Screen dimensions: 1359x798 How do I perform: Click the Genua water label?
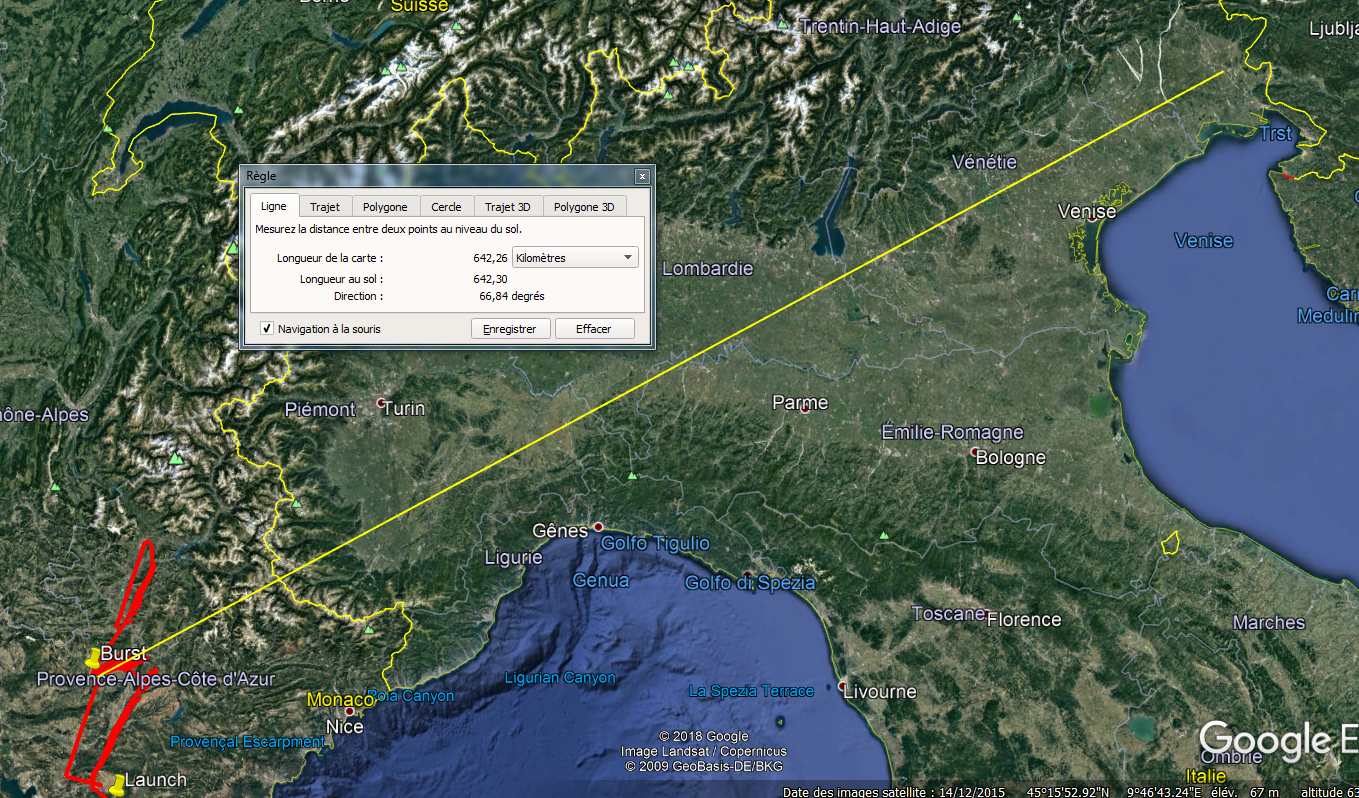click(601, 581)
